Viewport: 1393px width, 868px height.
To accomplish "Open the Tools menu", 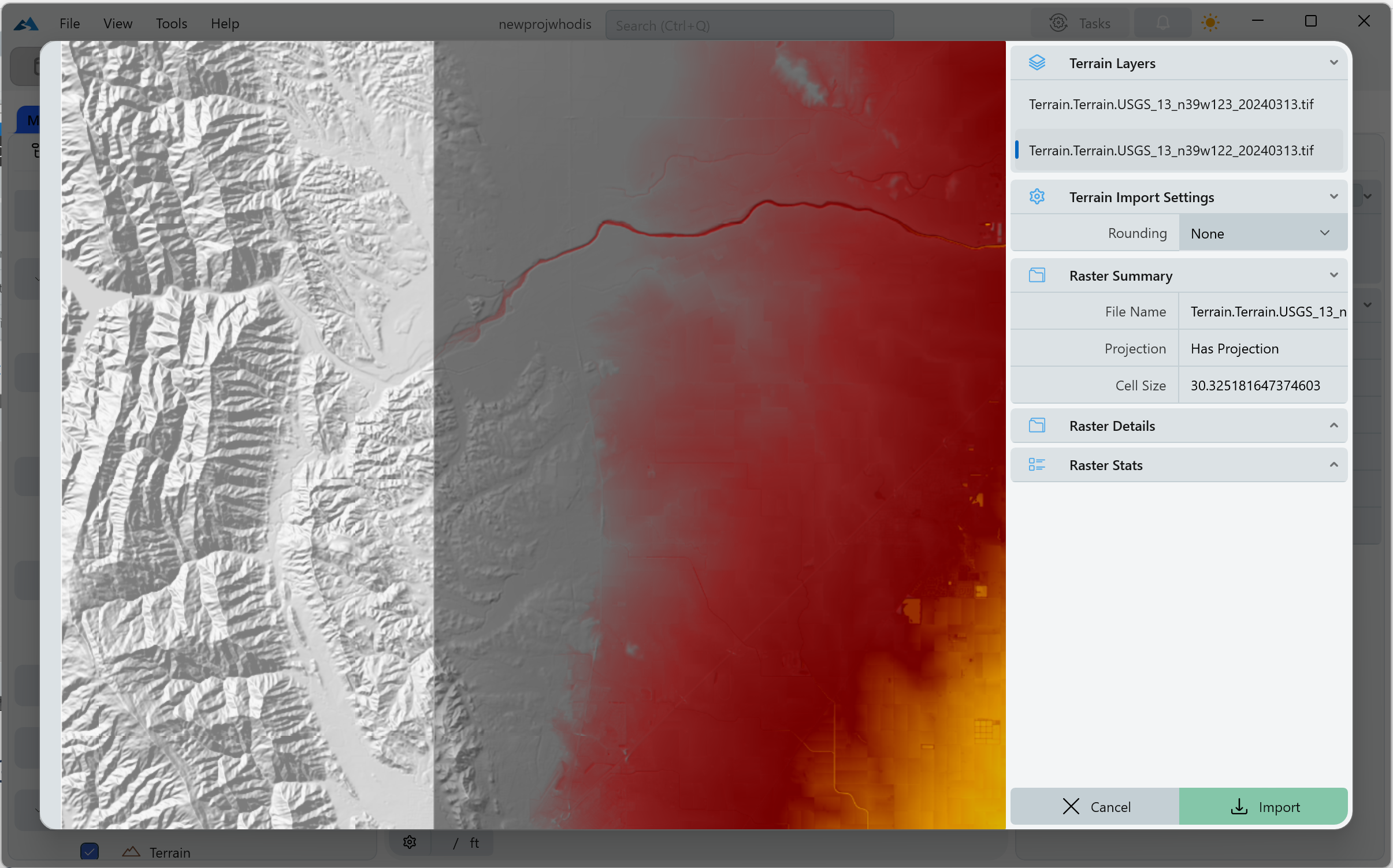I will click(171, 24).
